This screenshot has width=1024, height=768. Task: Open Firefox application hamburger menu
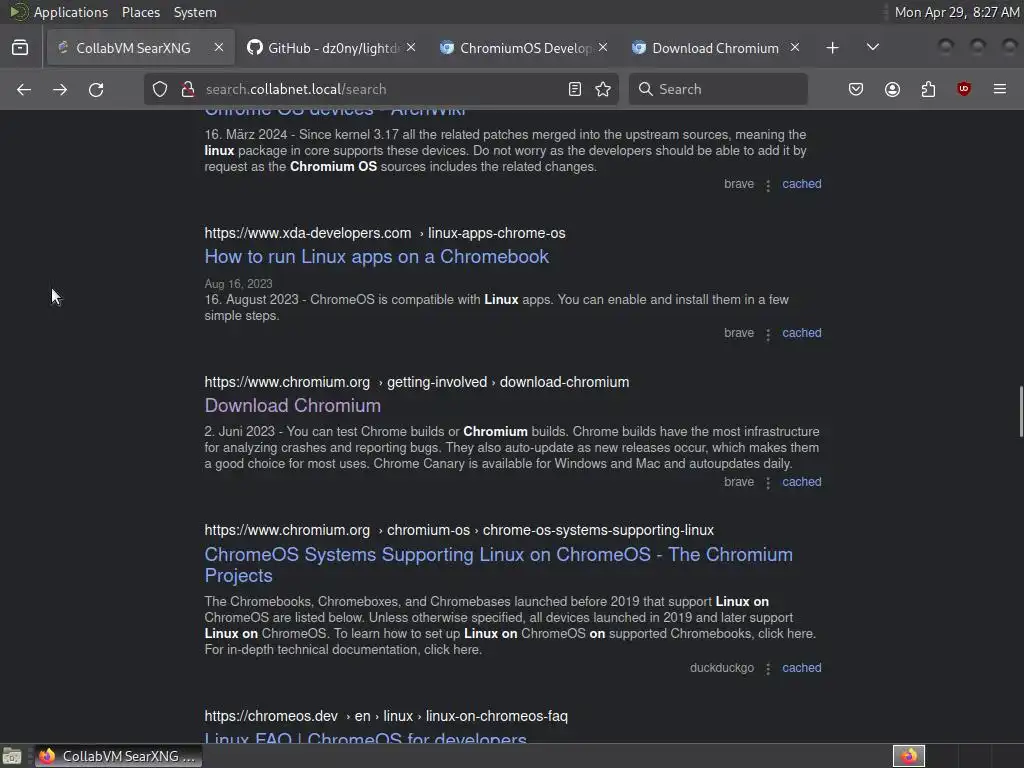point(1000,89)
